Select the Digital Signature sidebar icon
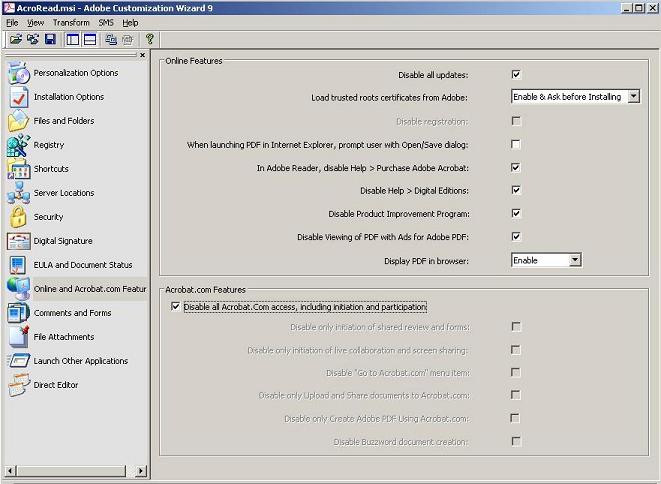 pyautogui.click(x=19, y=241)
